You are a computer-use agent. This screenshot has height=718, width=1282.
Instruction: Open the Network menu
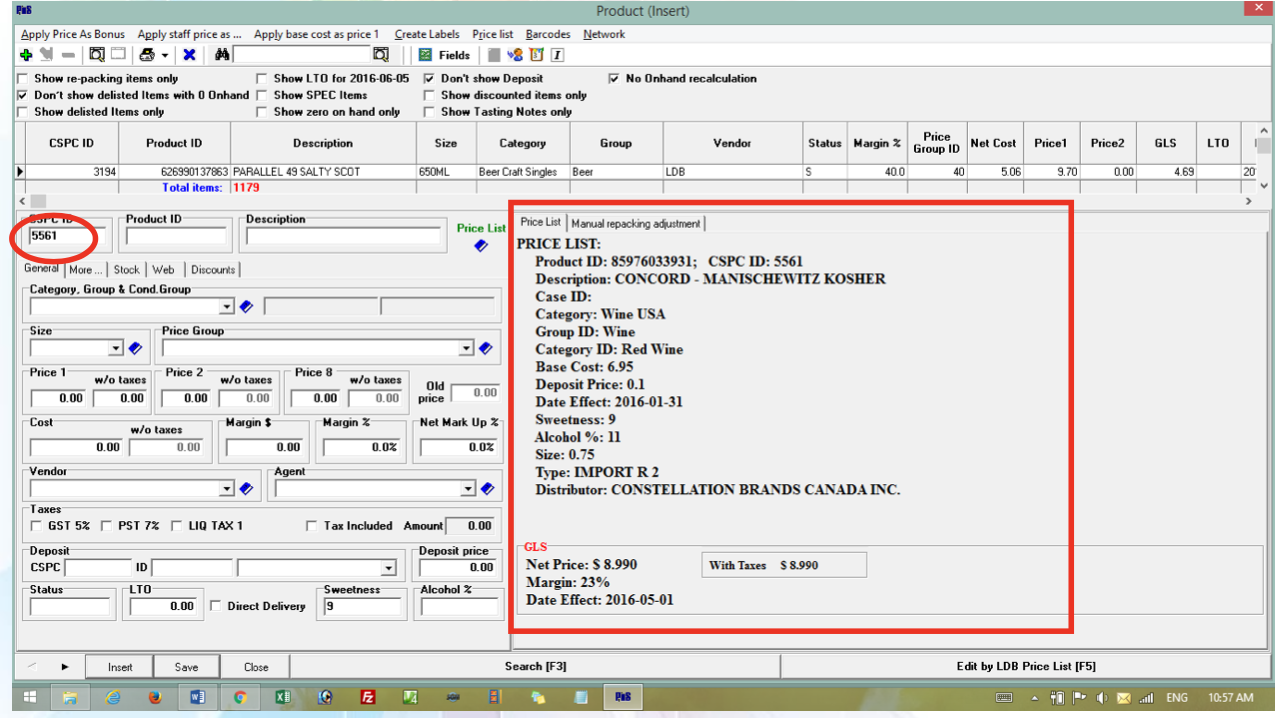click(604, 34)
